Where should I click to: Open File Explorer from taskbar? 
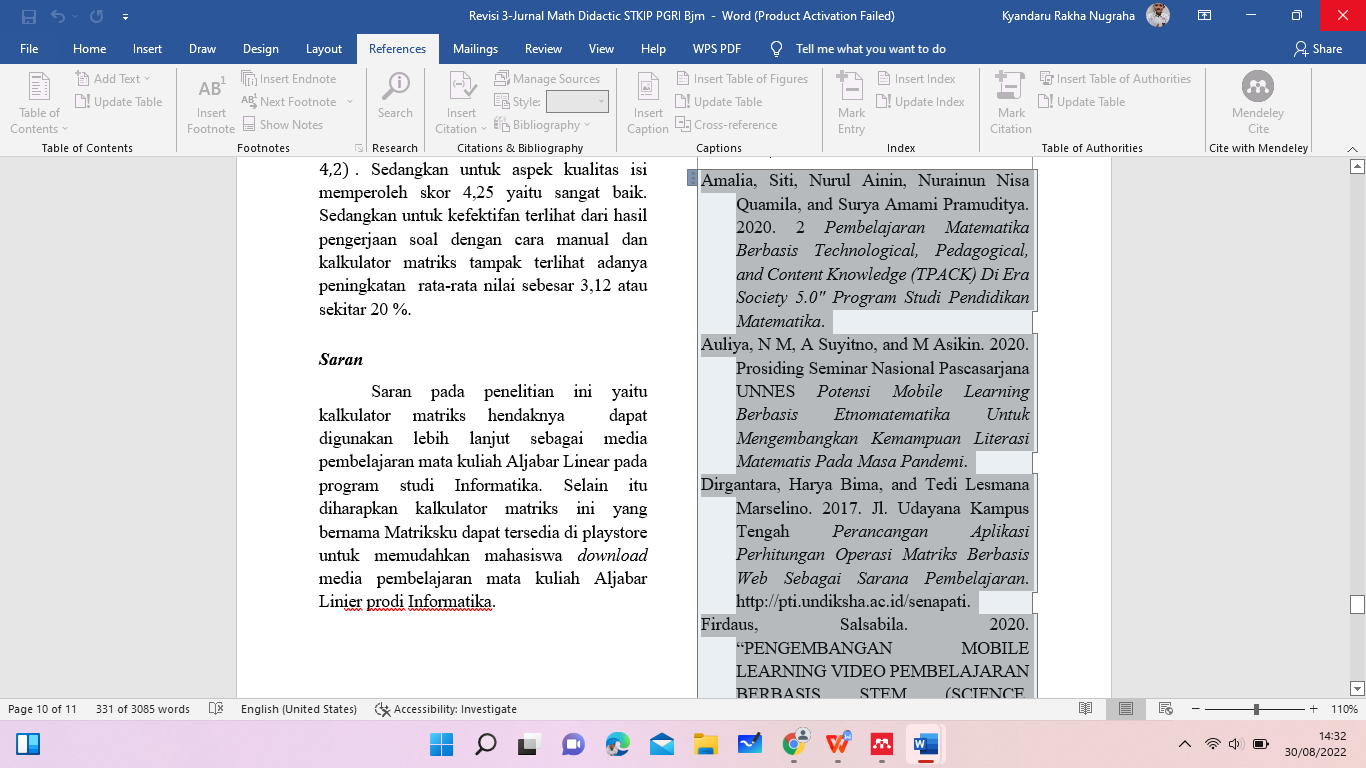click(x=705, y=744)
